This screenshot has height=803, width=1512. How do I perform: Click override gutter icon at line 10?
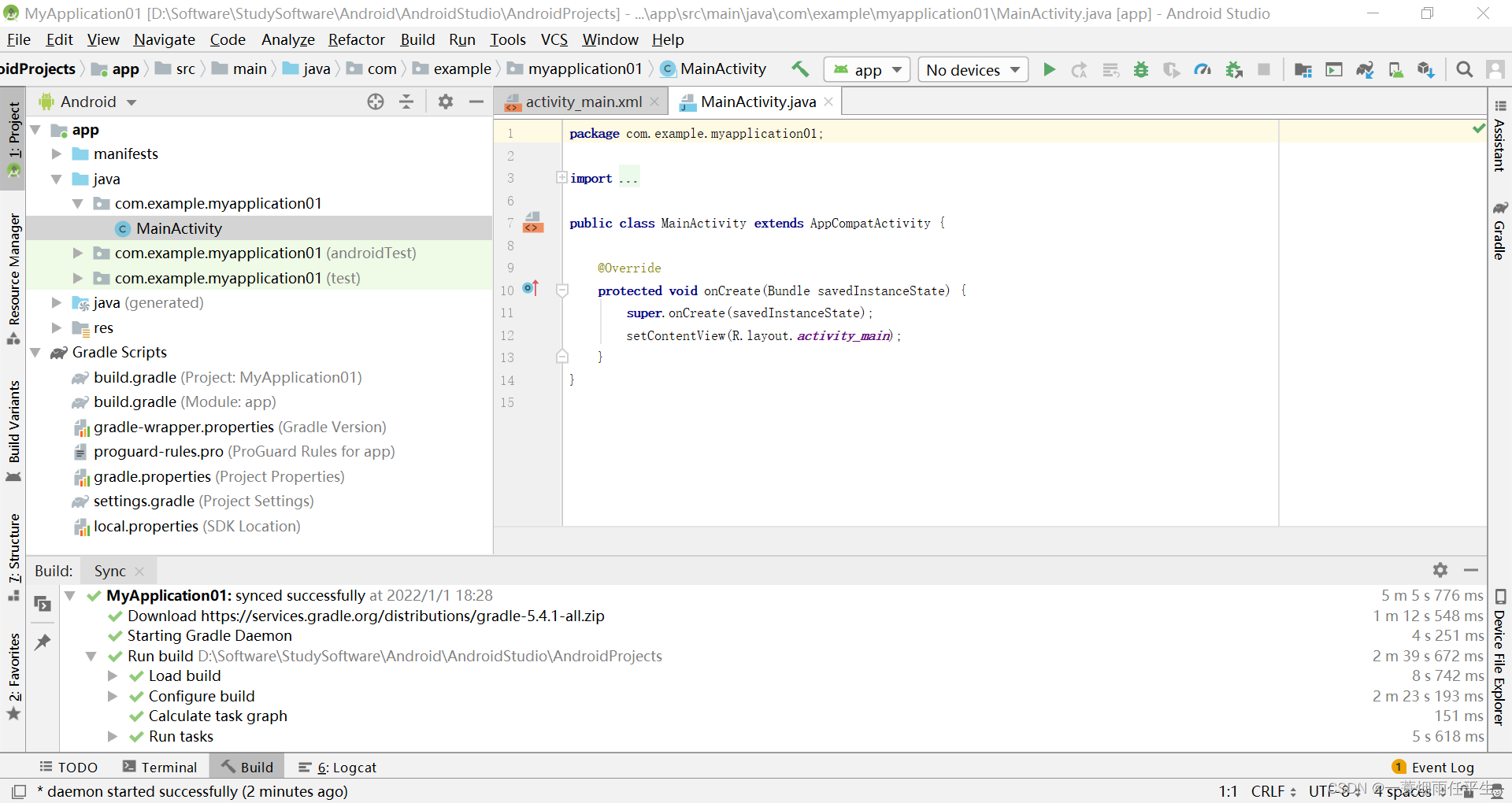point(530,289)
